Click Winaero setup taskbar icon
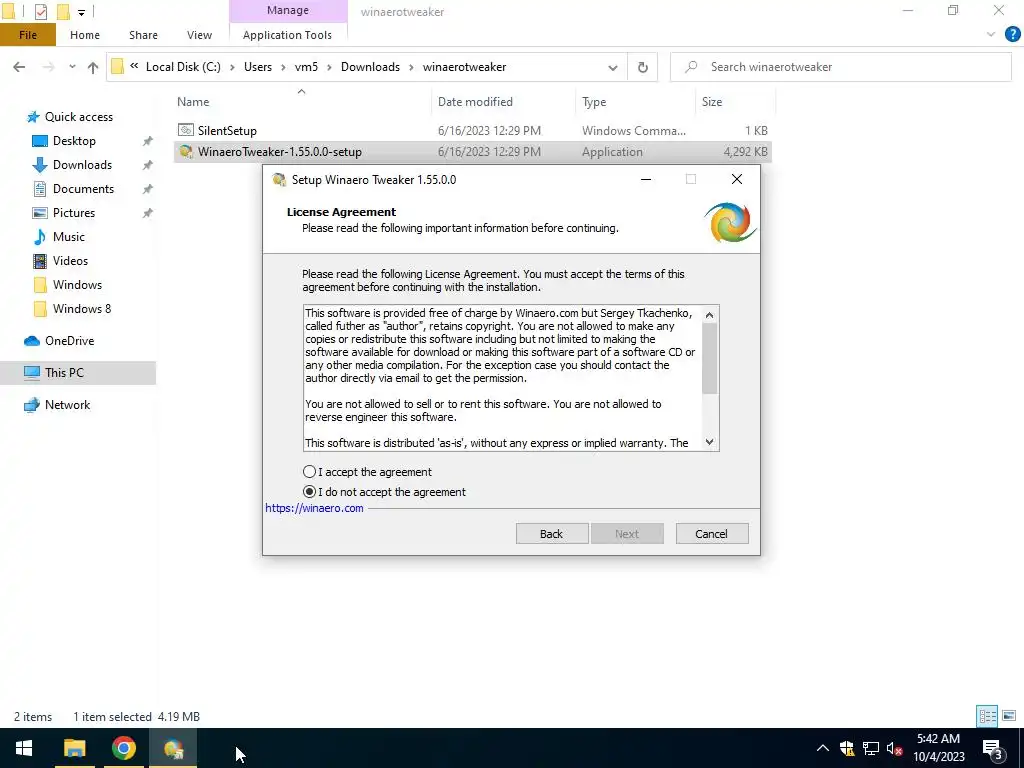The image size is (1024, 768). coord(173,748)
